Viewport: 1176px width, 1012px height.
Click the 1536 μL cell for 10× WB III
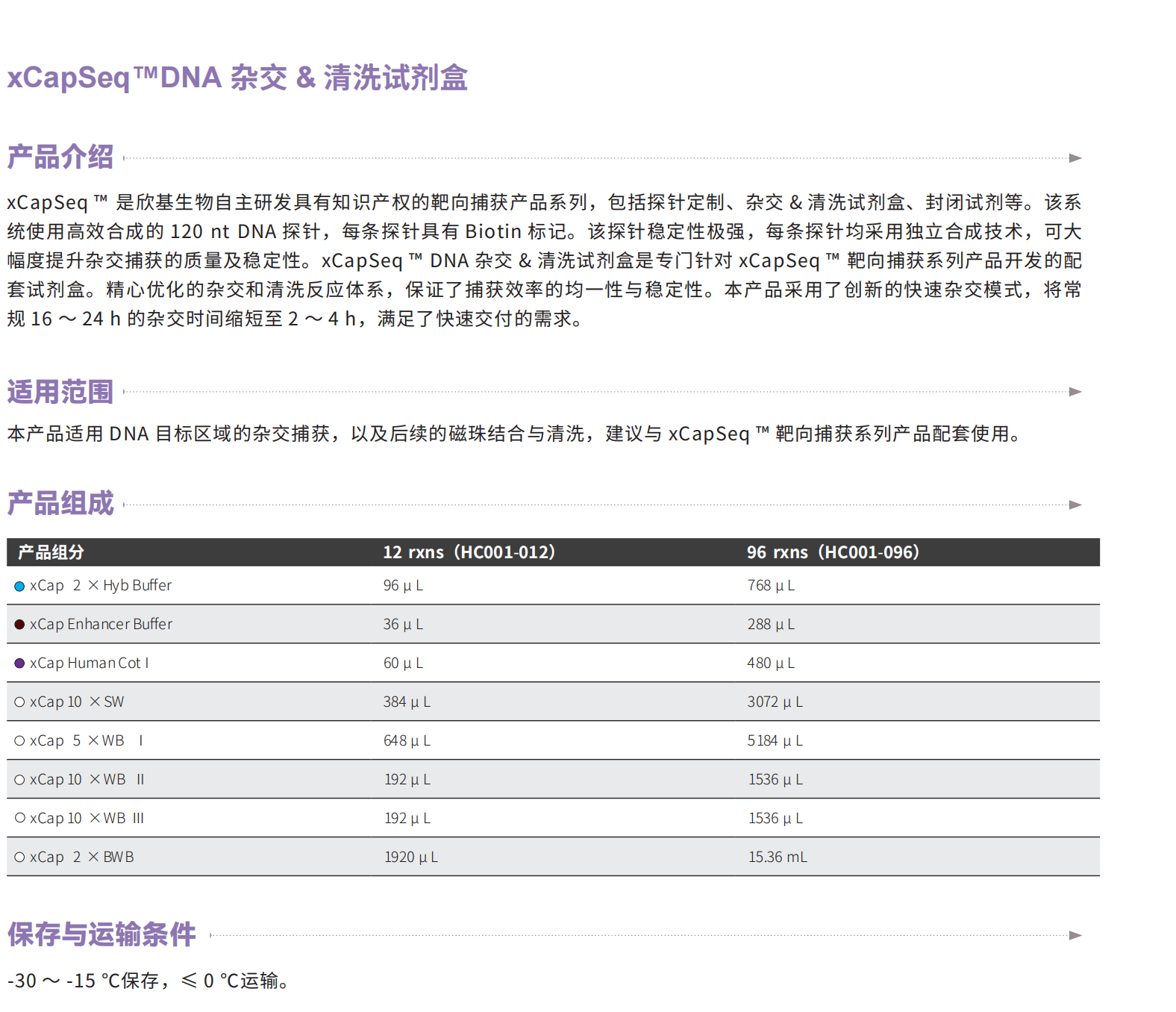[x=775, y=818]
